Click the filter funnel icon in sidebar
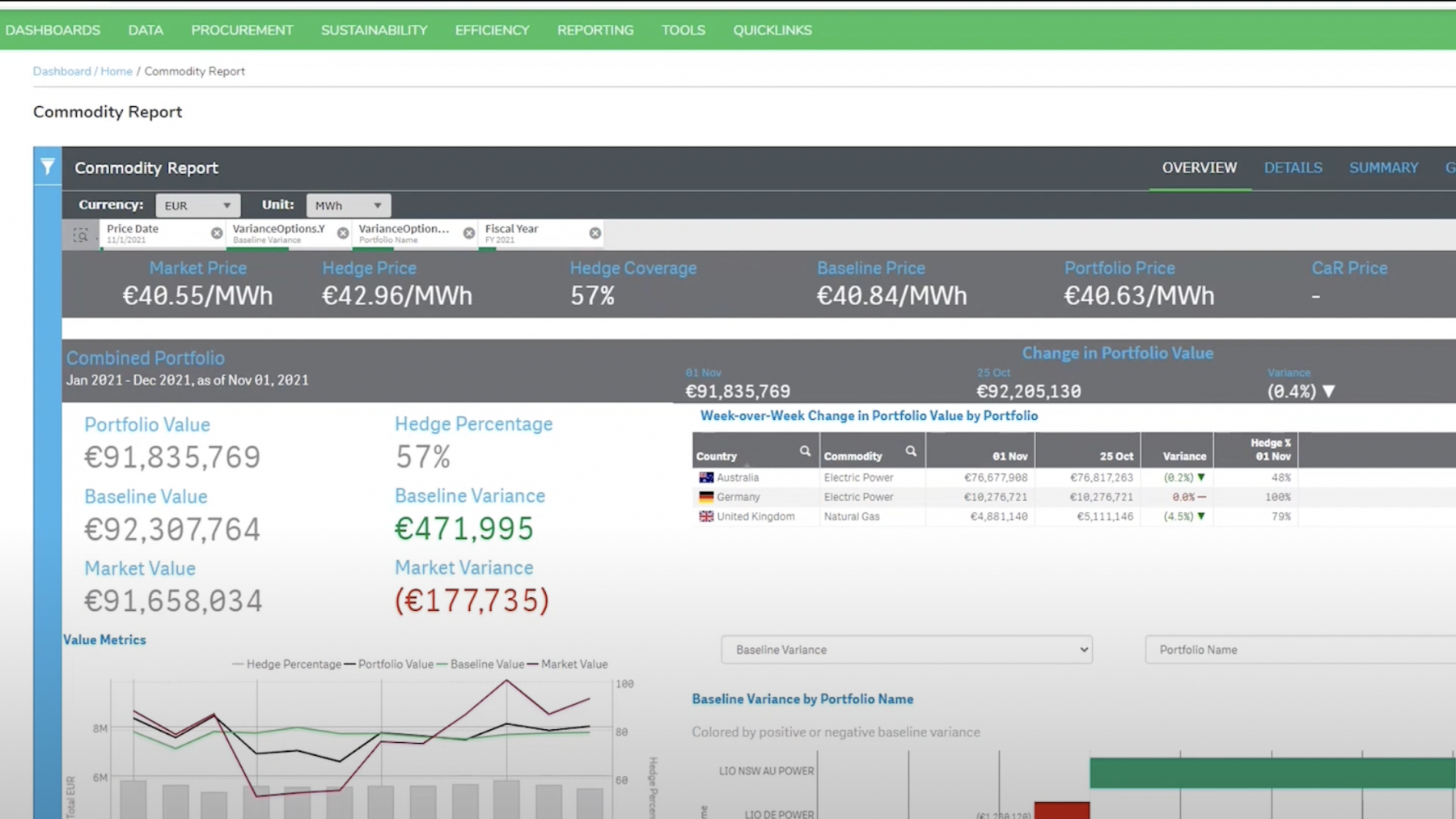This screenshot has width=1456, height=819. tap(48, 167)
